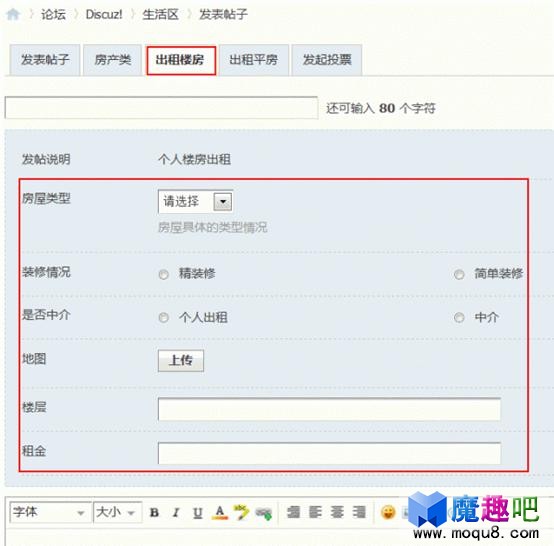Open the 生活区 breadcrumb link
The image size is (554, 546).
coord(160,14)
